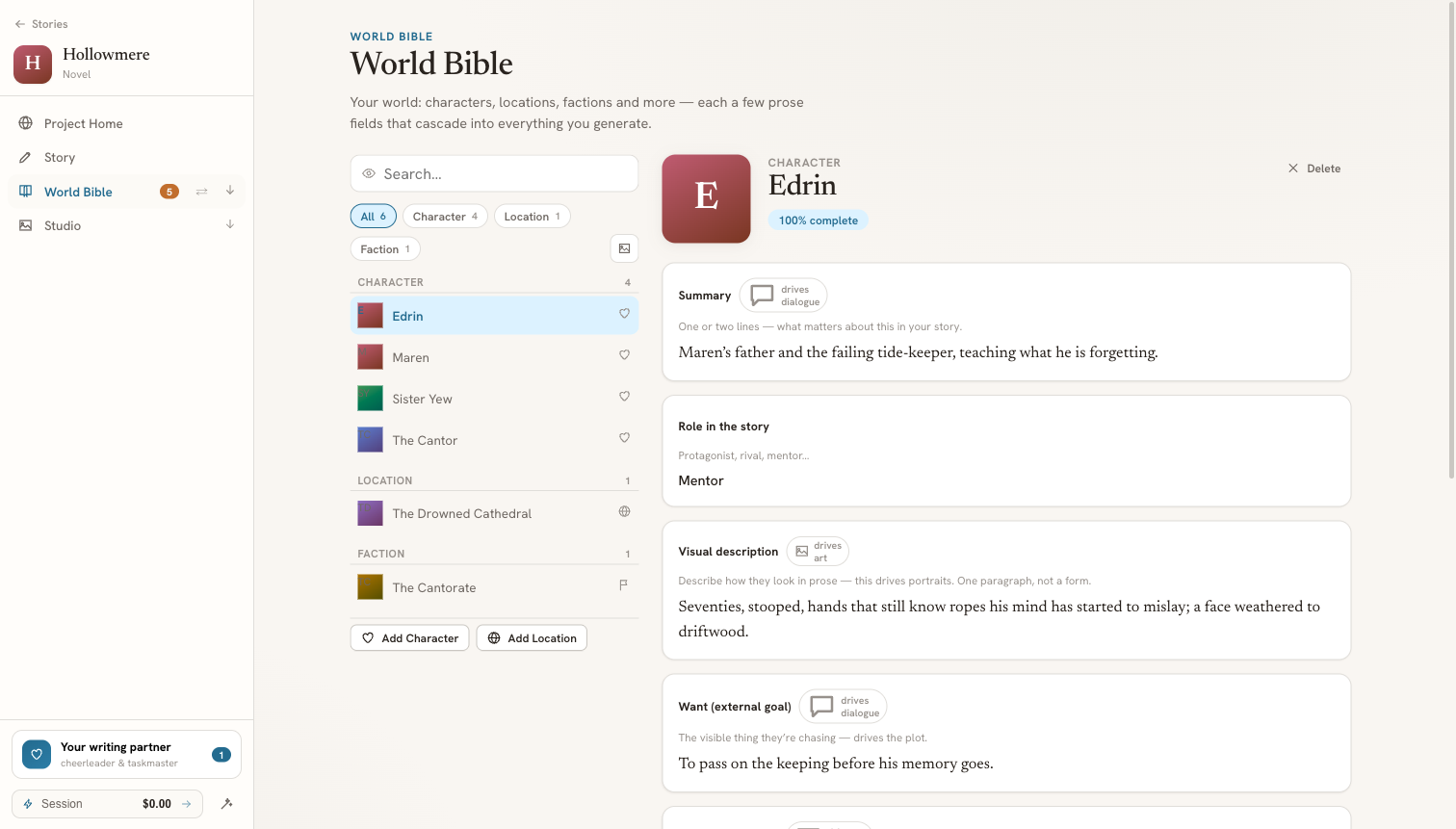Click The Cantor's blue thumbnail

tap(371, 440)
